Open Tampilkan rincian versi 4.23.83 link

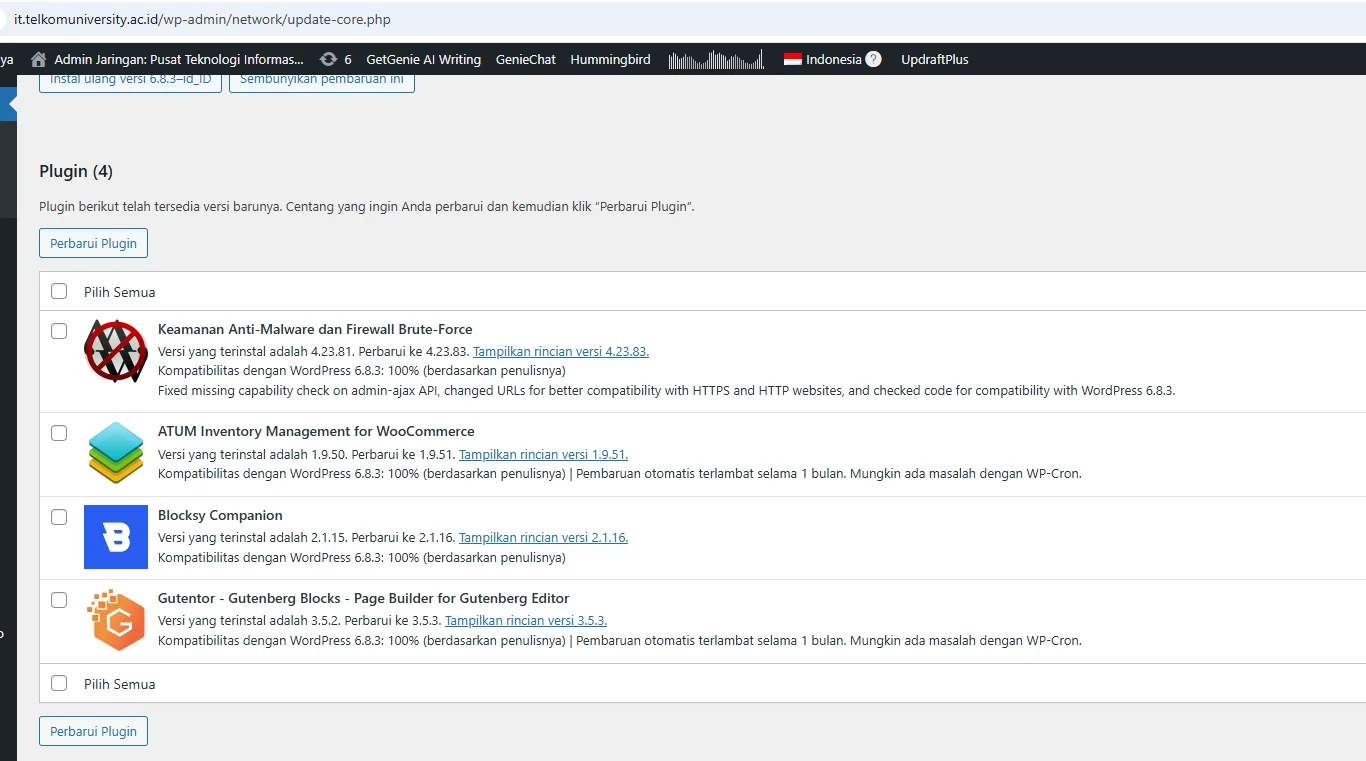[560, 351]
